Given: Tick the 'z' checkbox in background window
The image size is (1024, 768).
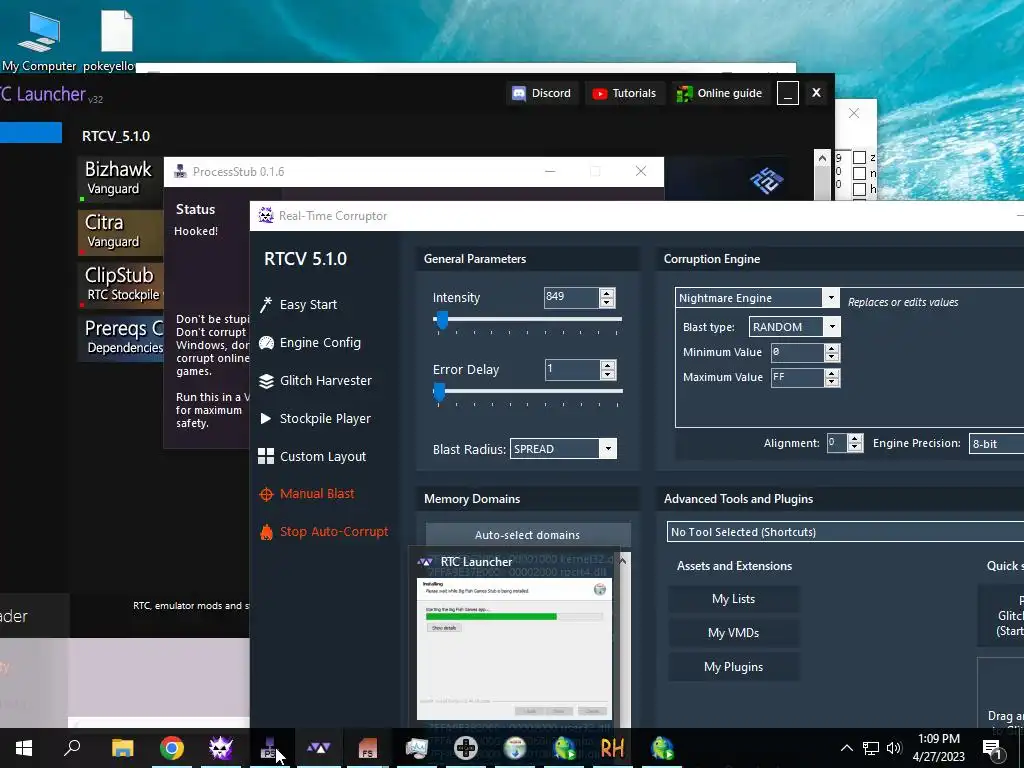Looking at the screenshot, I should 859,158.
